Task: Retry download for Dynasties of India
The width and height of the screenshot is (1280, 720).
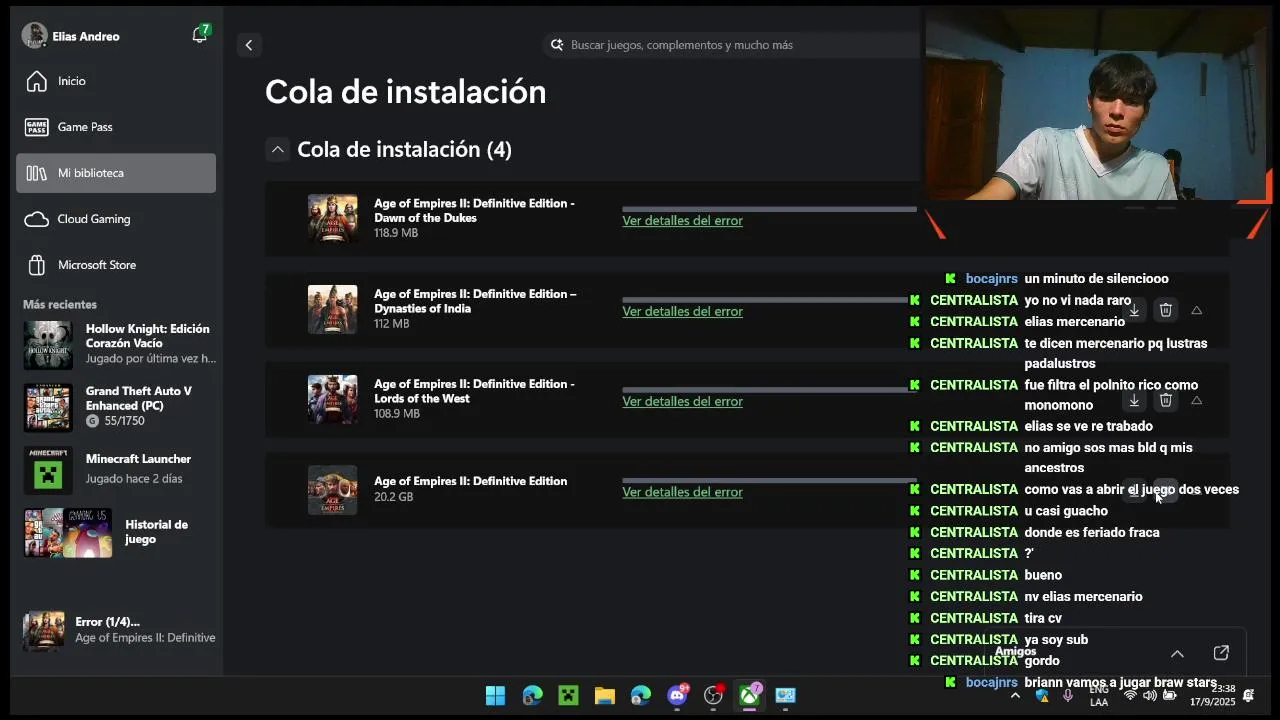Action: pyautogui.click(x=1134, y=311)
